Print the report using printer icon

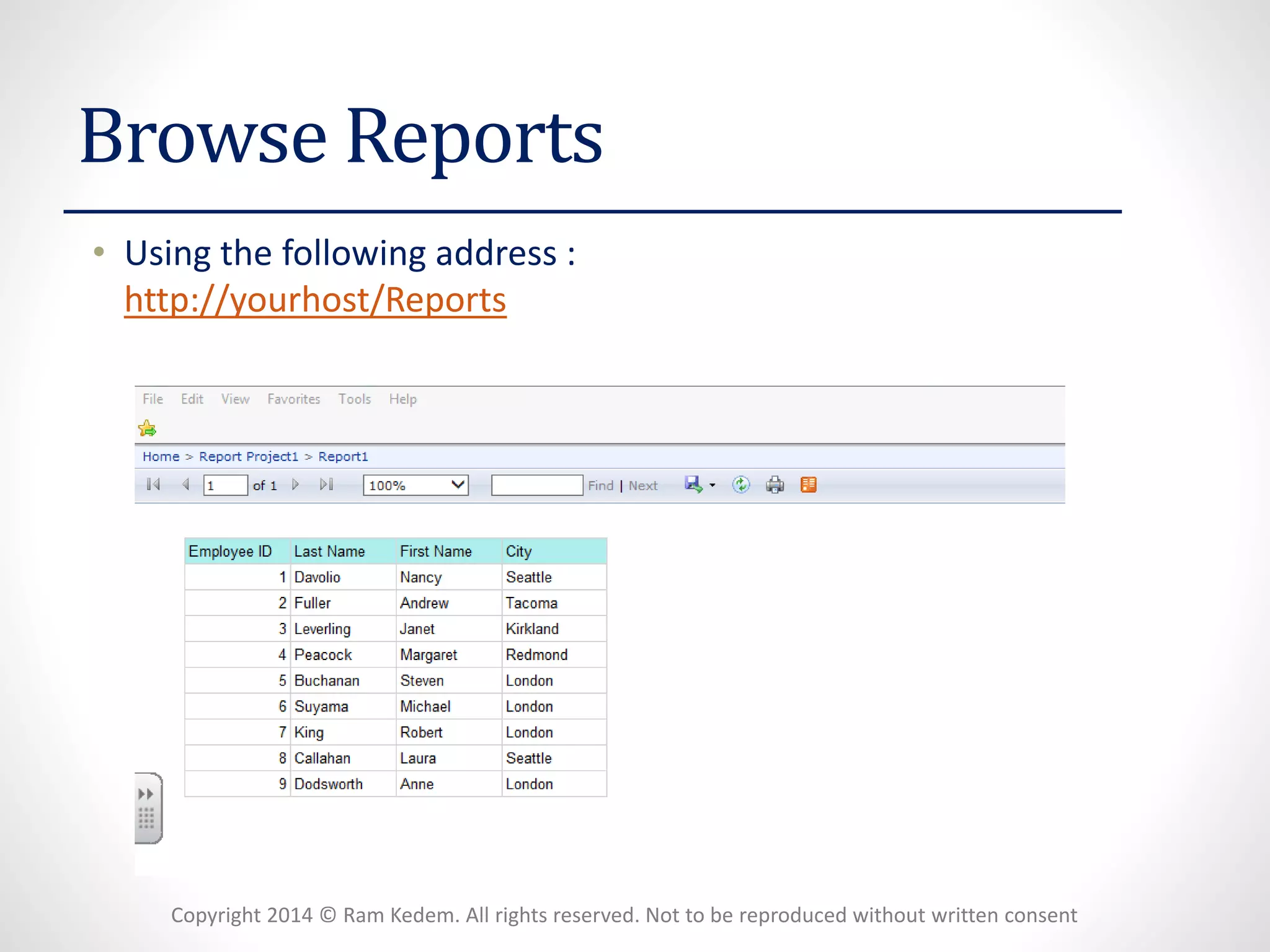tap(775, 485)
